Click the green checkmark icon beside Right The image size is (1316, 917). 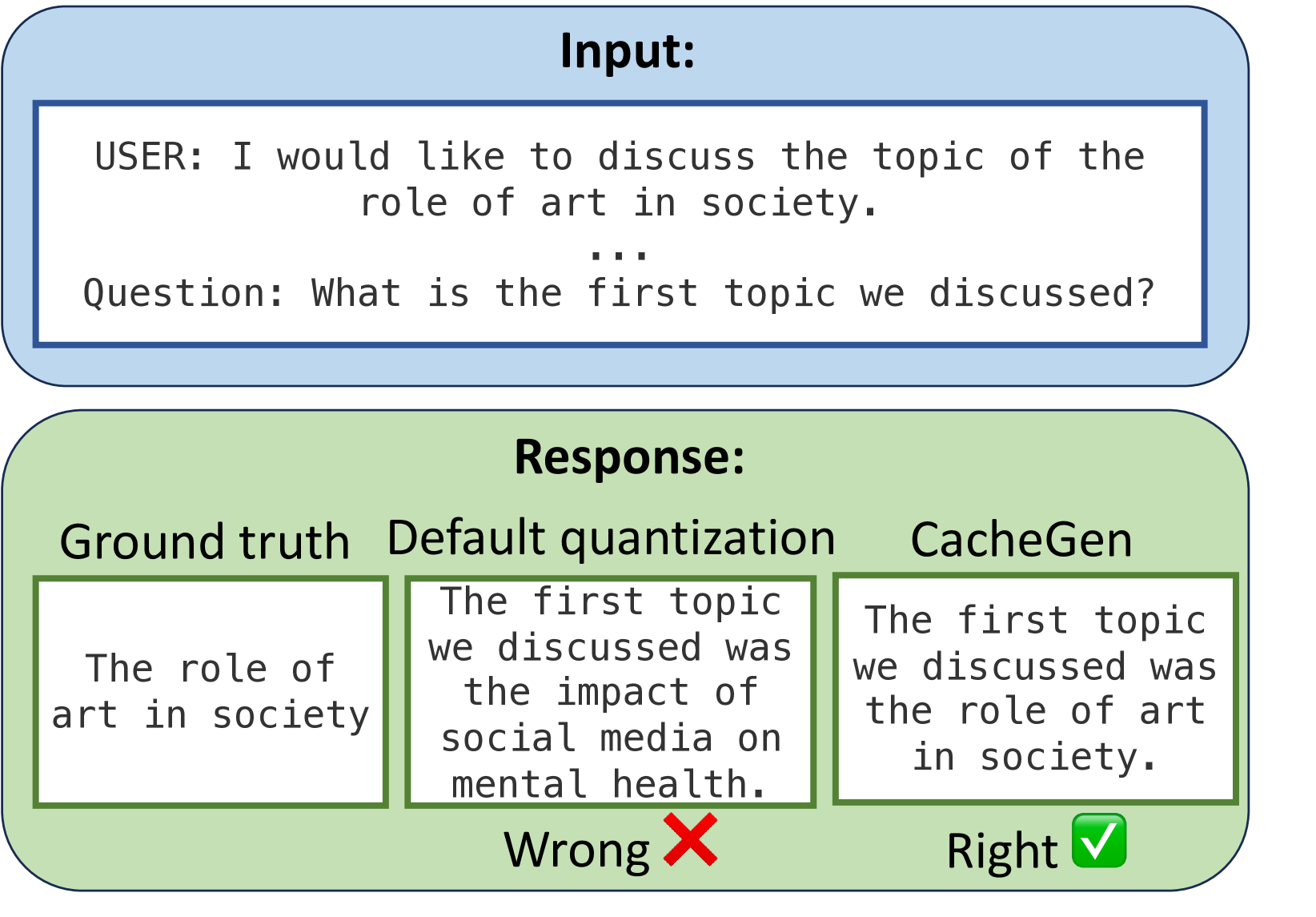(1099, 841)
